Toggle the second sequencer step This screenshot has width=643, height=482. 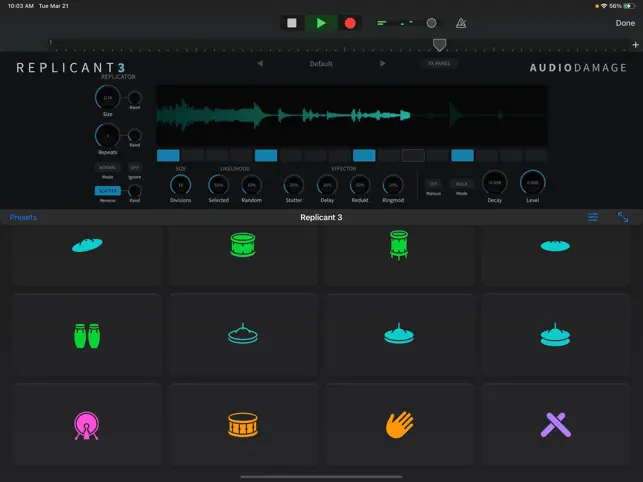[x=193, y=155]
